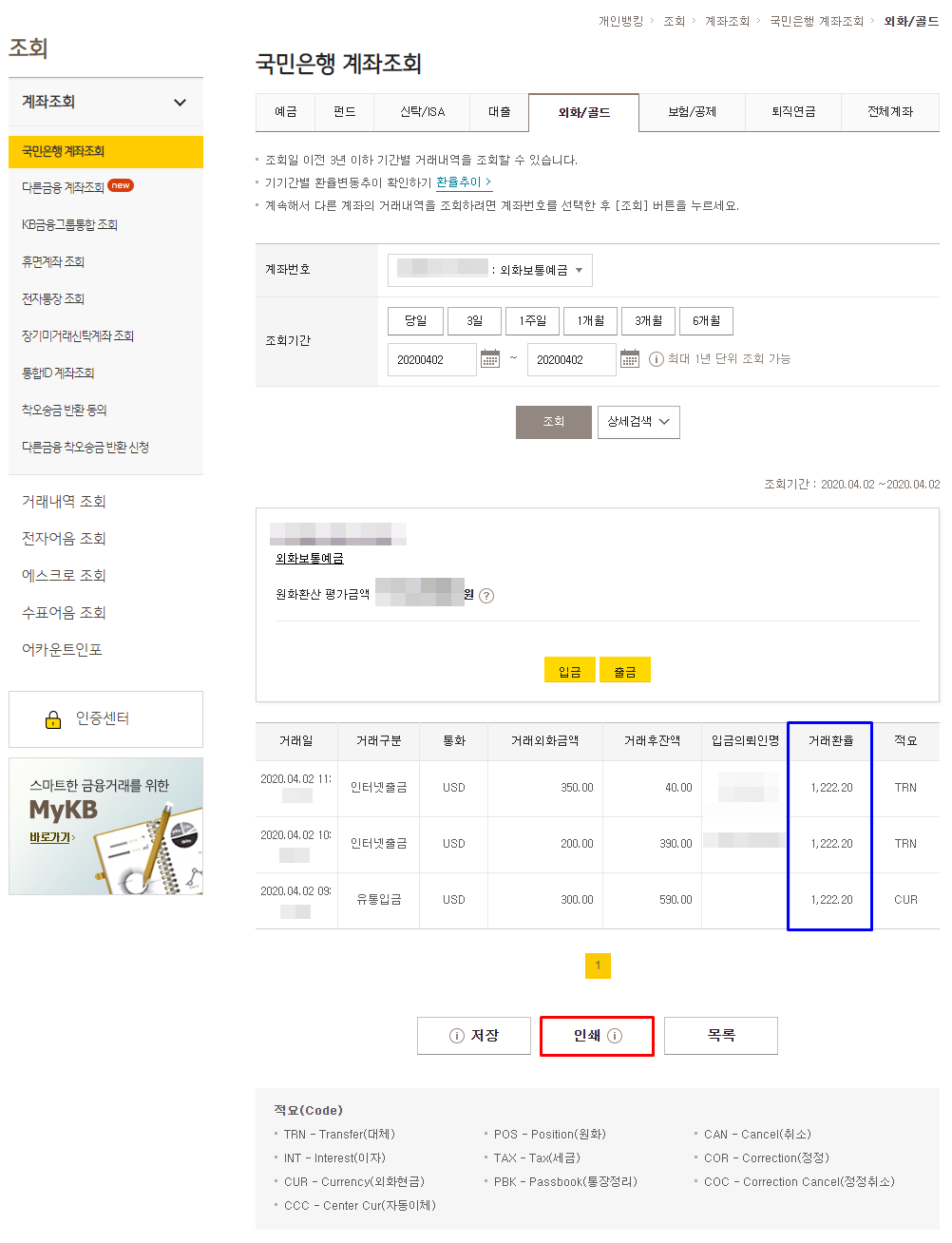Collapse the 계좌조회 sidebar section
952x1243 pixels.
pyautogui.click(x=180, y=103)
